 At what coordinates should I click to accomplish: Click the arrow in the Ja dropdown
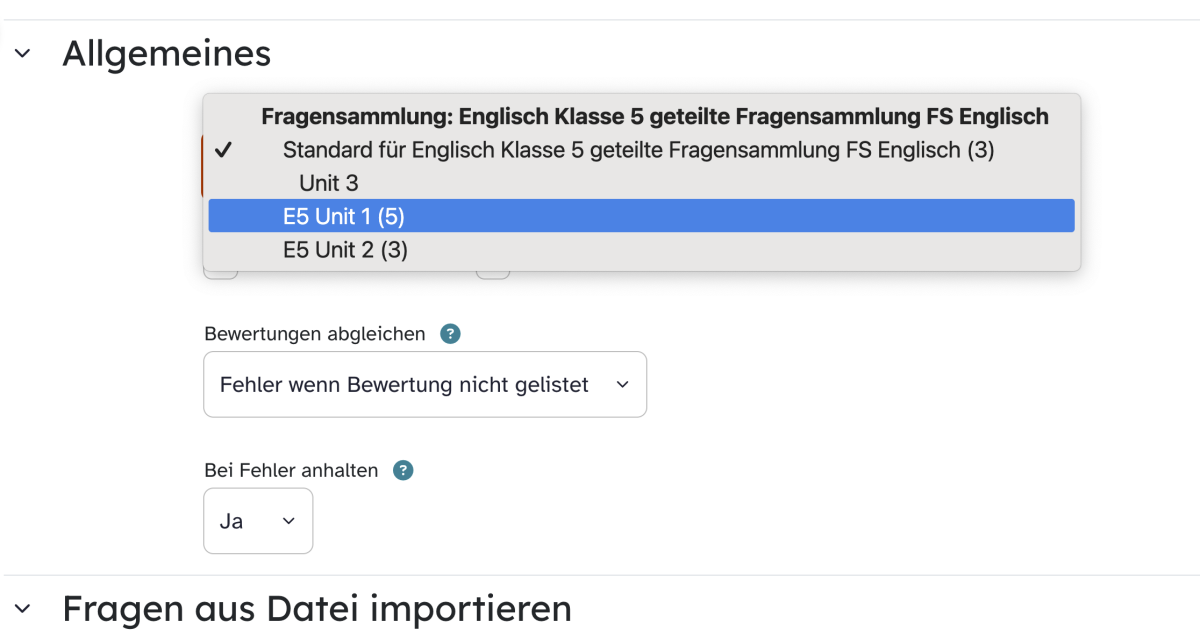click(x=289, y=521)
